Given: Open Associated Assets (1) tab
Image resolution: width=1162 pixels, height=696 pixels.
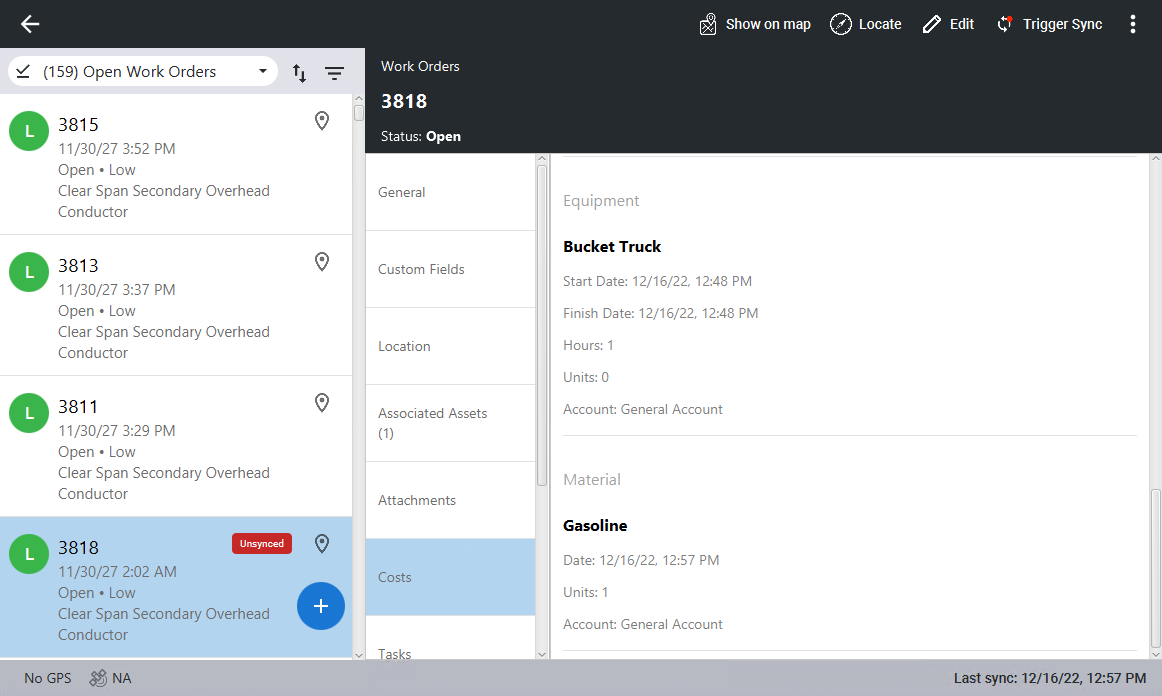Looking at the screenshot, I should (450, 423).
